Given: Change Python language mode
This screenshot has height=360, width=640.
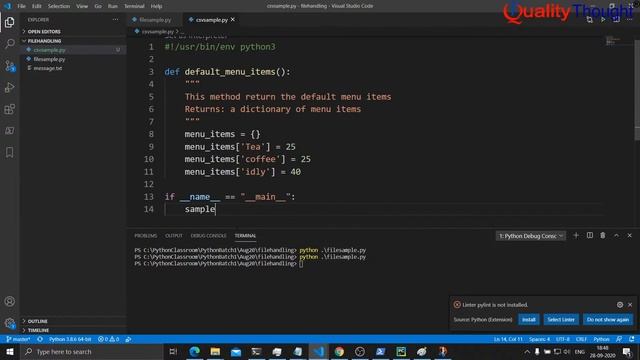Looking at the screenshot, I should (601, 339).
